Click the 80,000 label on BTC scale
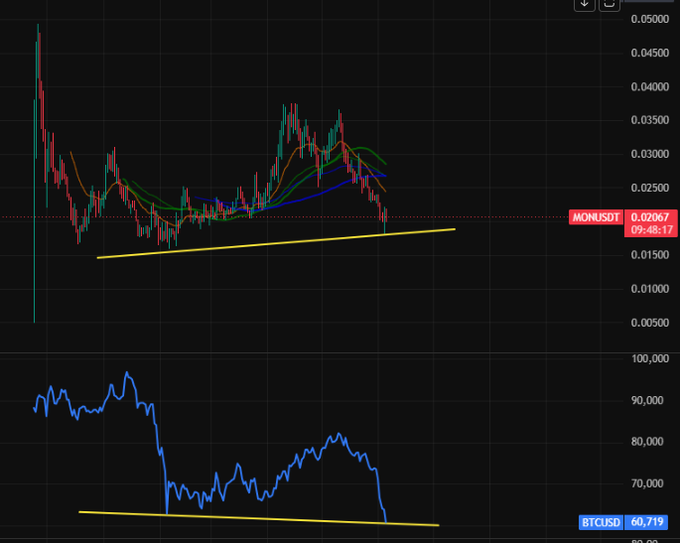The width and height of the screenshot is (680, 543). (x=647, y=442)
